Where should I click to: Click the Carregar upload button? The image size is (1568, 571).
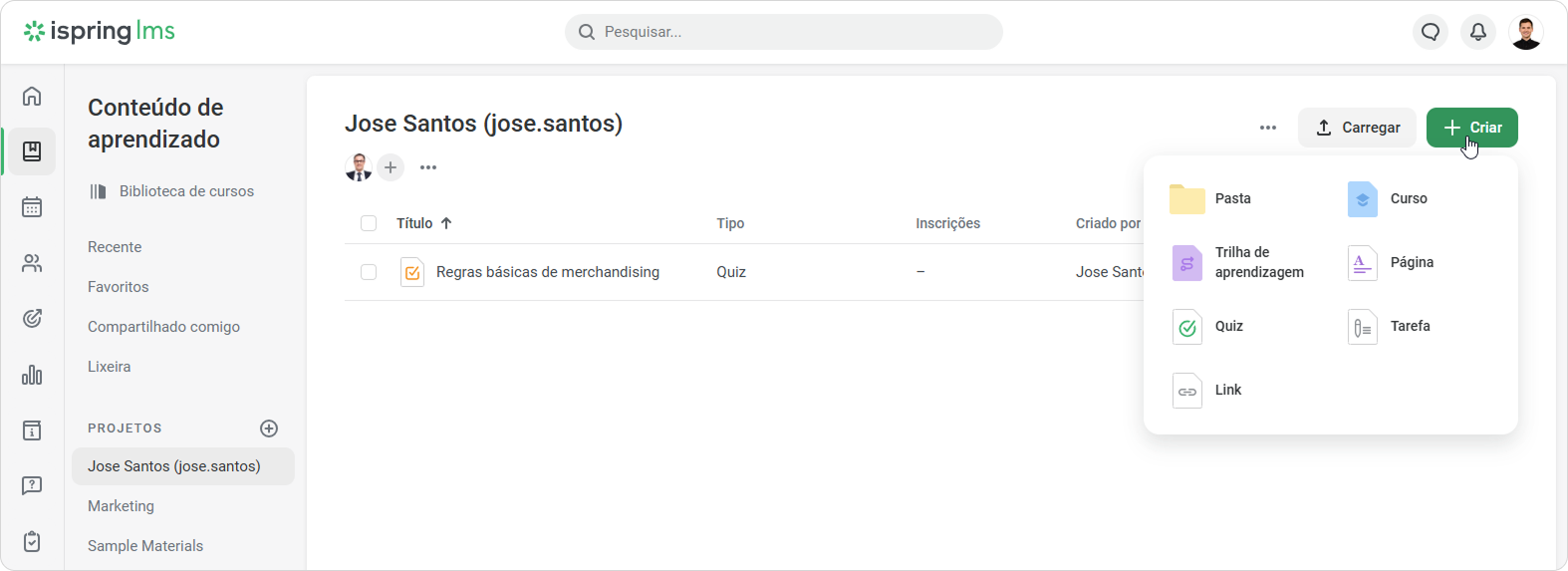(1357, 128)
